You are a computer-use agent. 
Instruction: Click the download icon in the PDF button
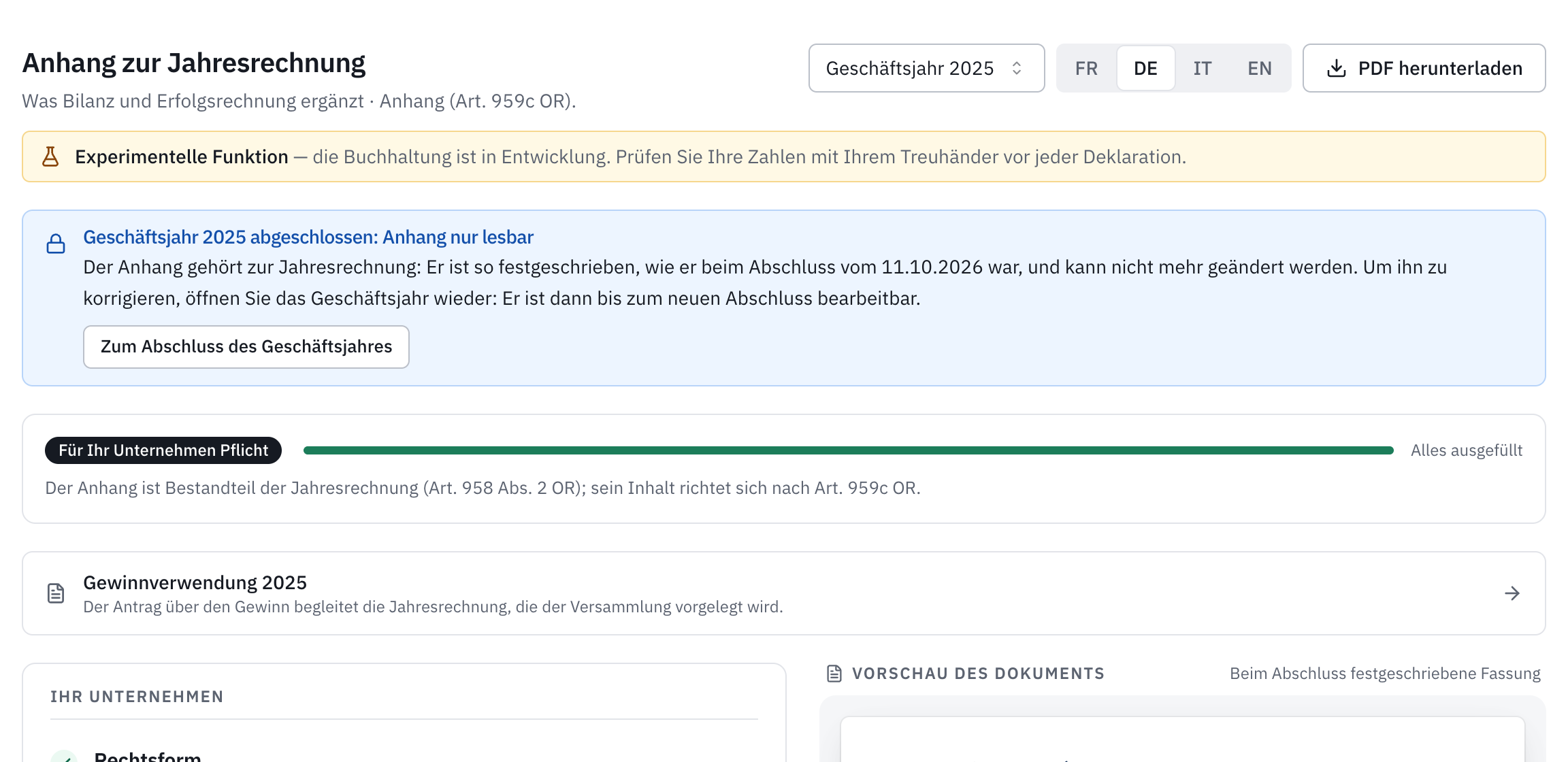coord(1337,68)
